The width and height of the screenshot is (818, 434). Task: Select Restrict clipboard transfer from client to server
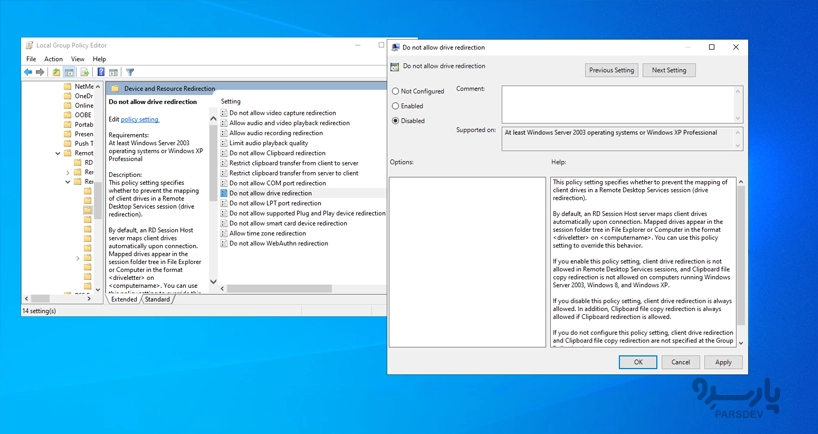[294, 163]
